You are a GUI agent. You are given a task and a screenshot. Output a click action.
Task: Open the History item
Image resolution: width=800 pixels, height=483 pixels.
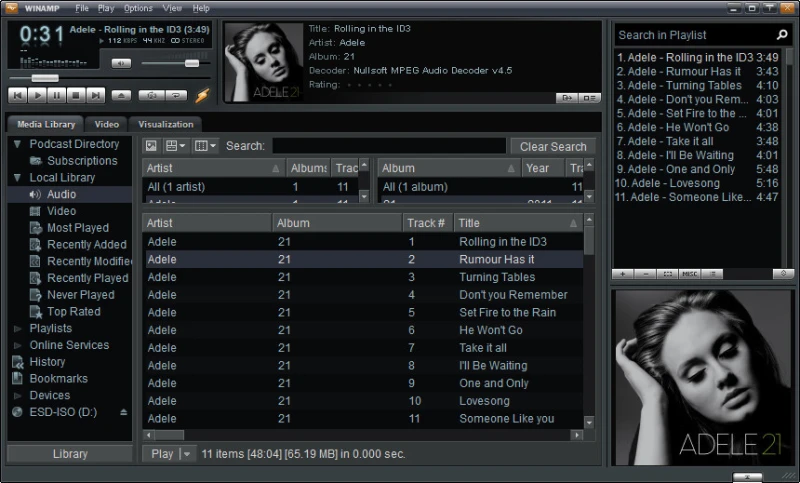[x=47, y=362]
